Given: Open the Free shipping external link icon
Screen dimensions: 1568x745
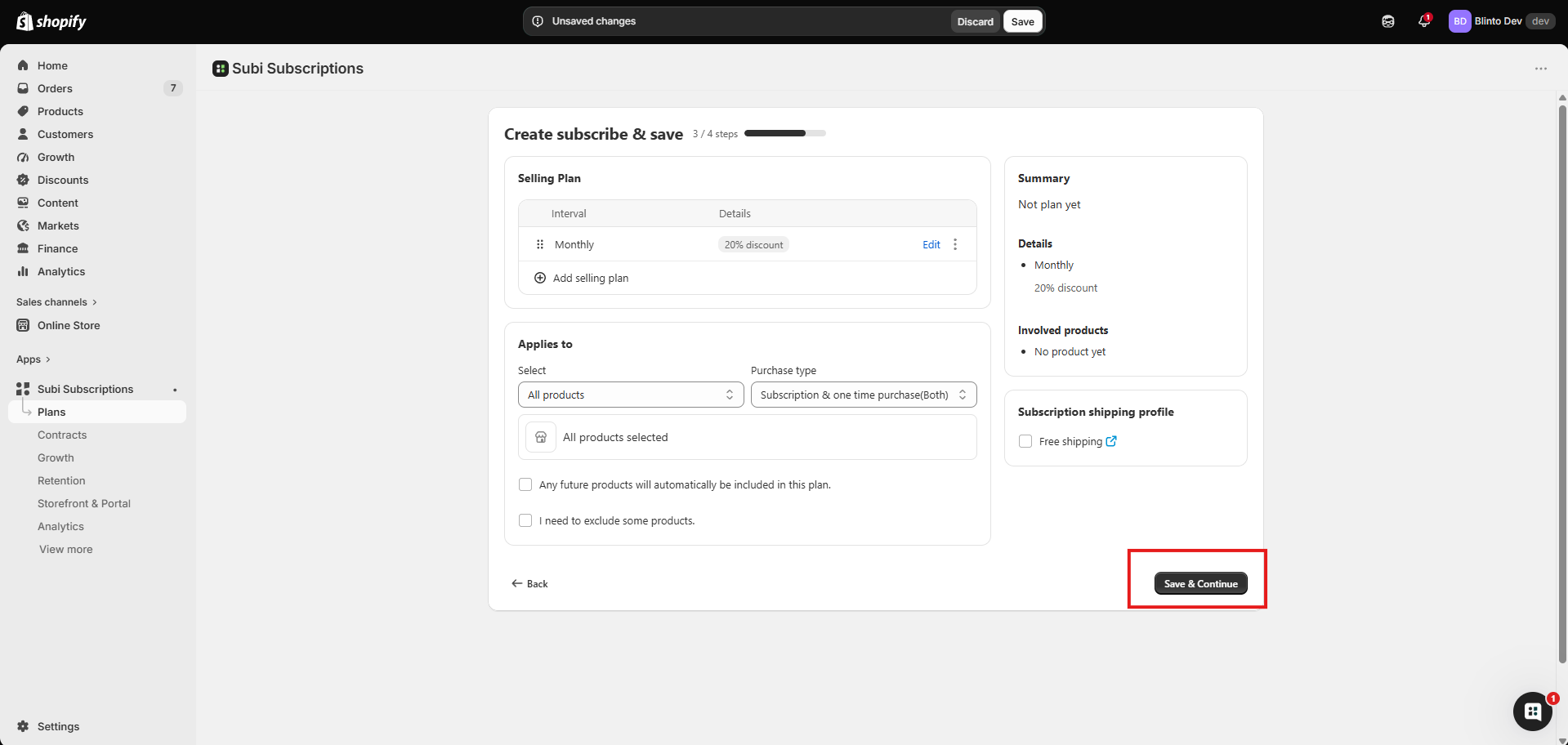Looking at the screenshot, I should click(1111, 441).
